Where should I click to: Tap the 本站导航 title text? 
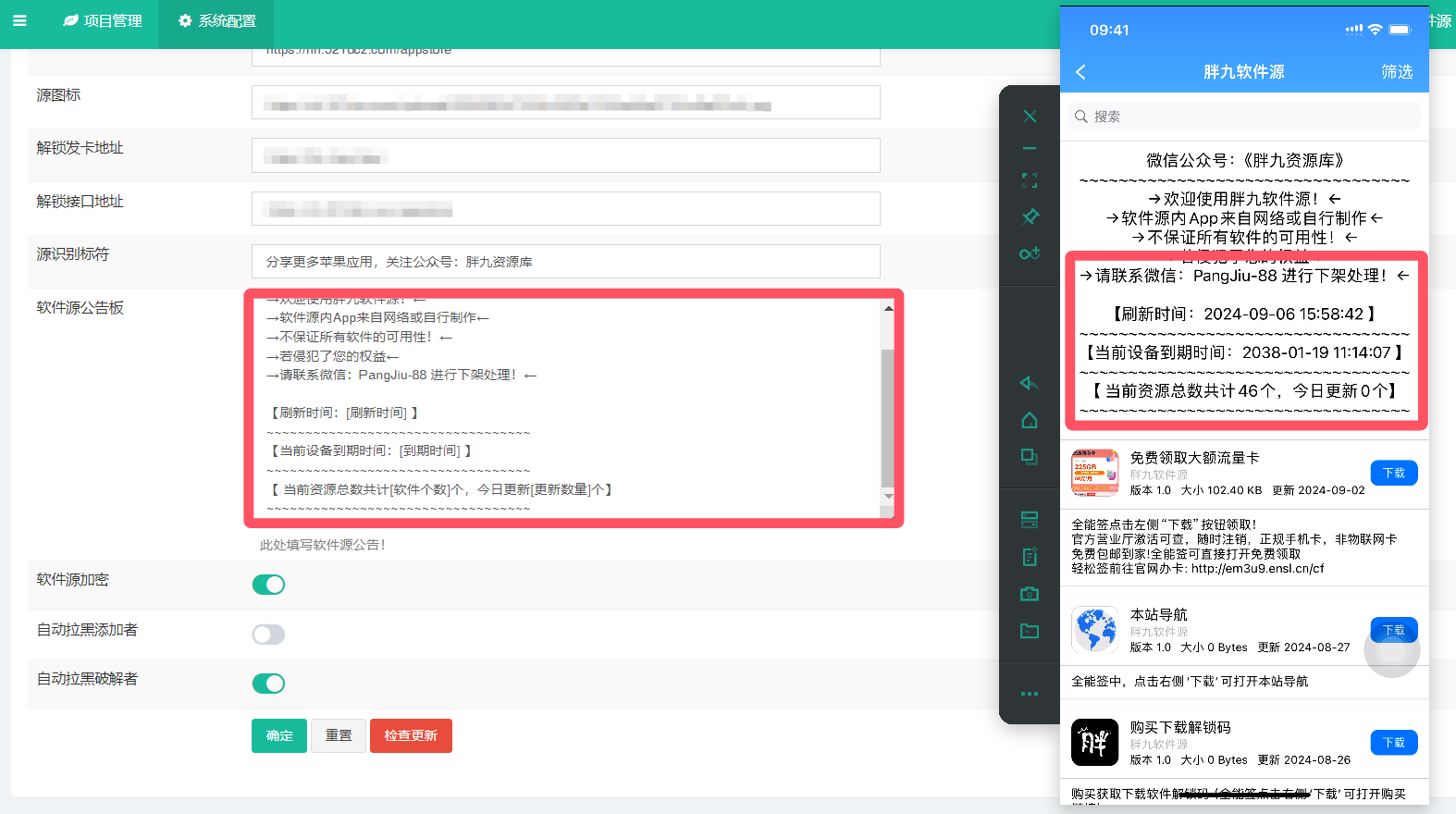1158,615
